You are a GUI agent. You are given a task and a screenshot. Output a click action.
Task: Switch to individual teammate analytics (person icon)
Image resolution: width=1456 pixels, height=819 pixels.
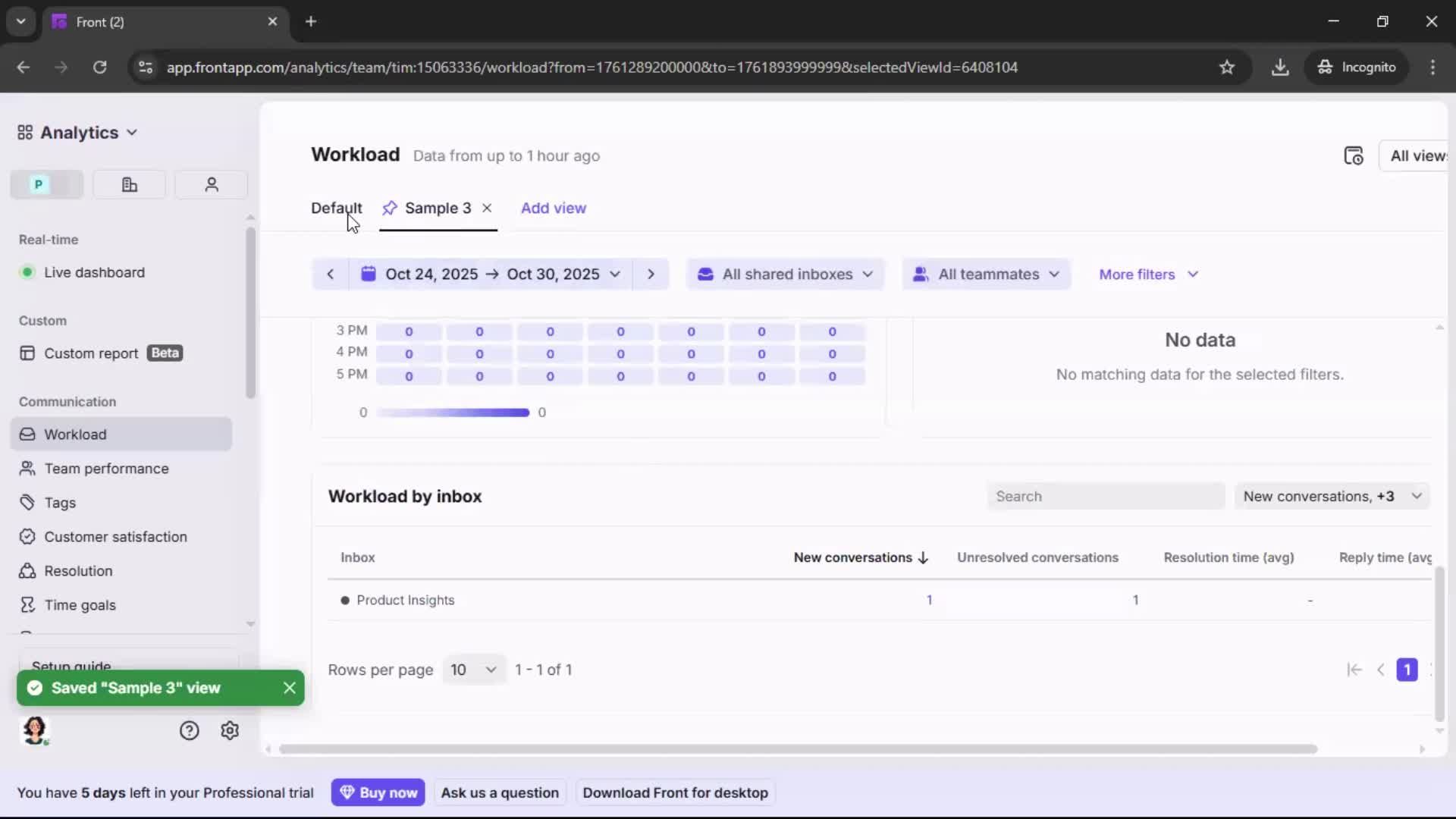point(211,184)
